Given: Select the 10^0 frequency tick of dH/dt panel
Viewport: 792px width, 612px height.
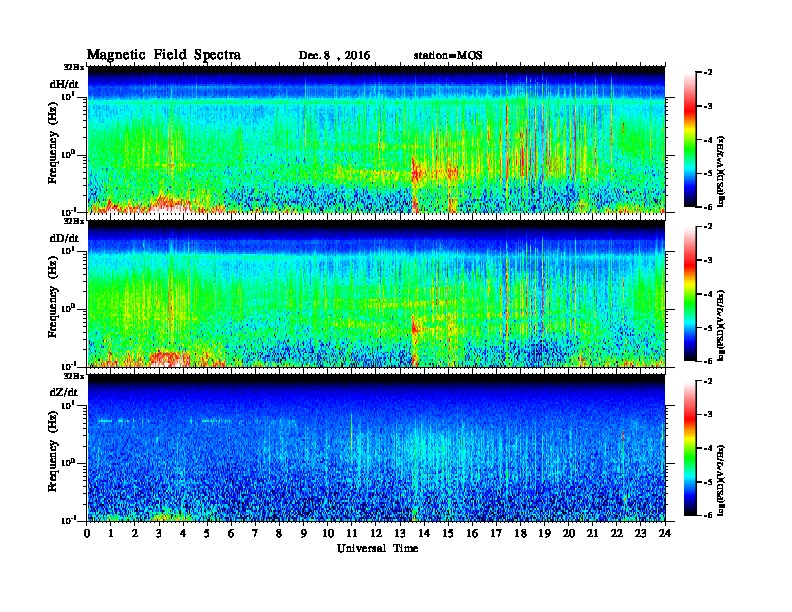Looking at the screenshot, I should pyautogui.click(x=68, y=154).
